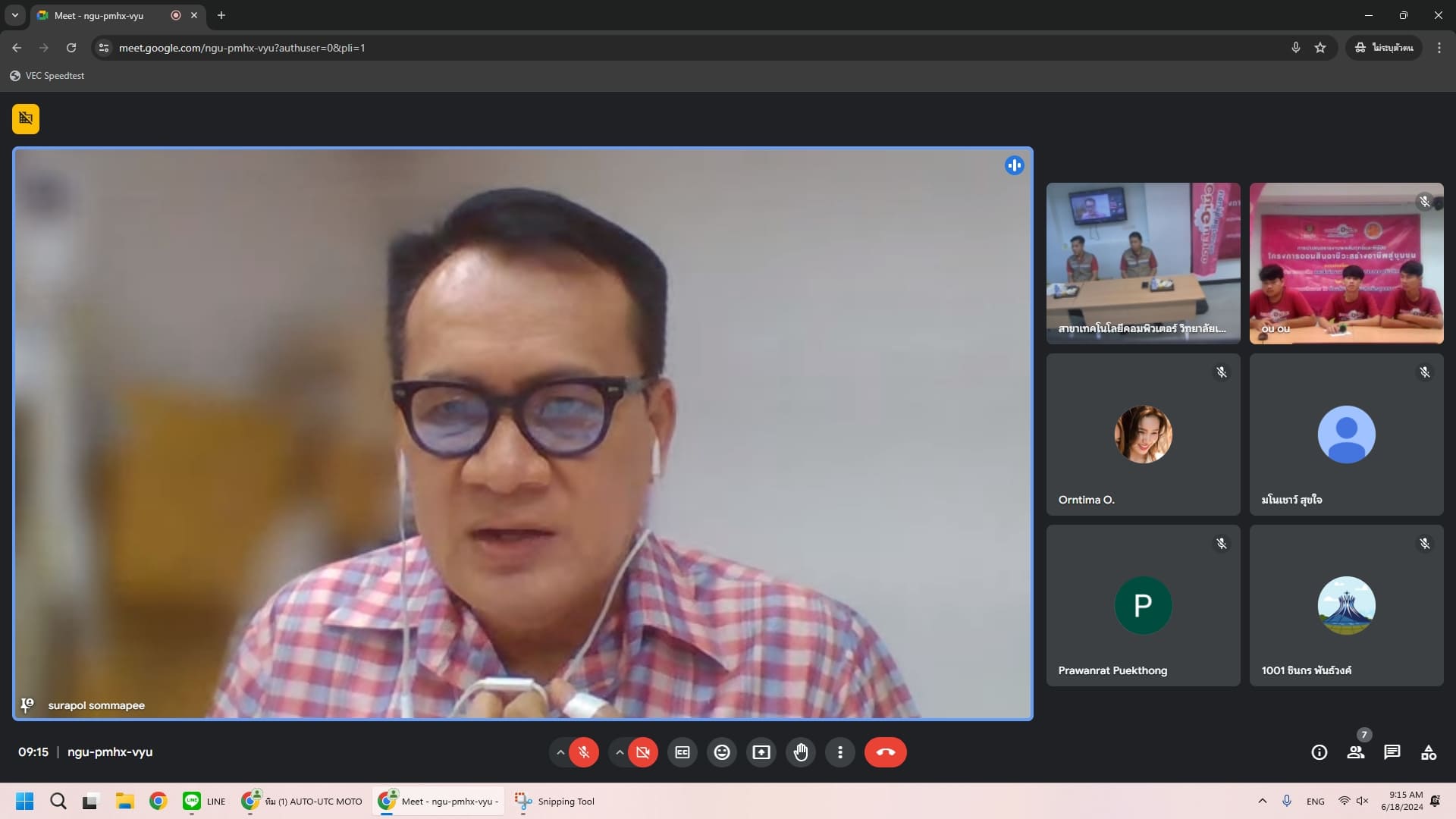
Task: Click the red leave call button
Action: [885, 752]
